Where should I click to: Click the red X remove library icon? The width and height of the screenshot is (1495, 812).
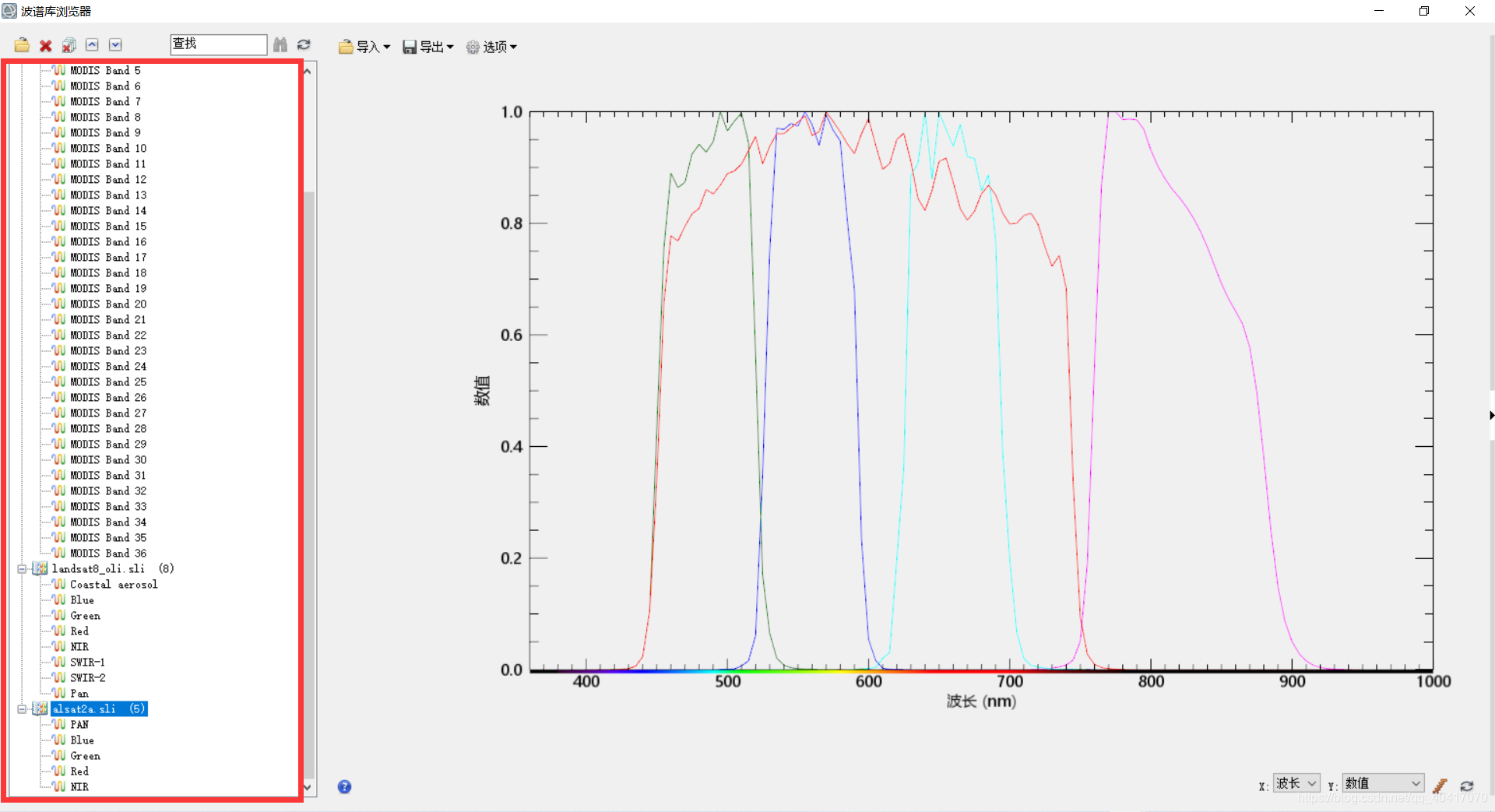point(46,46)
